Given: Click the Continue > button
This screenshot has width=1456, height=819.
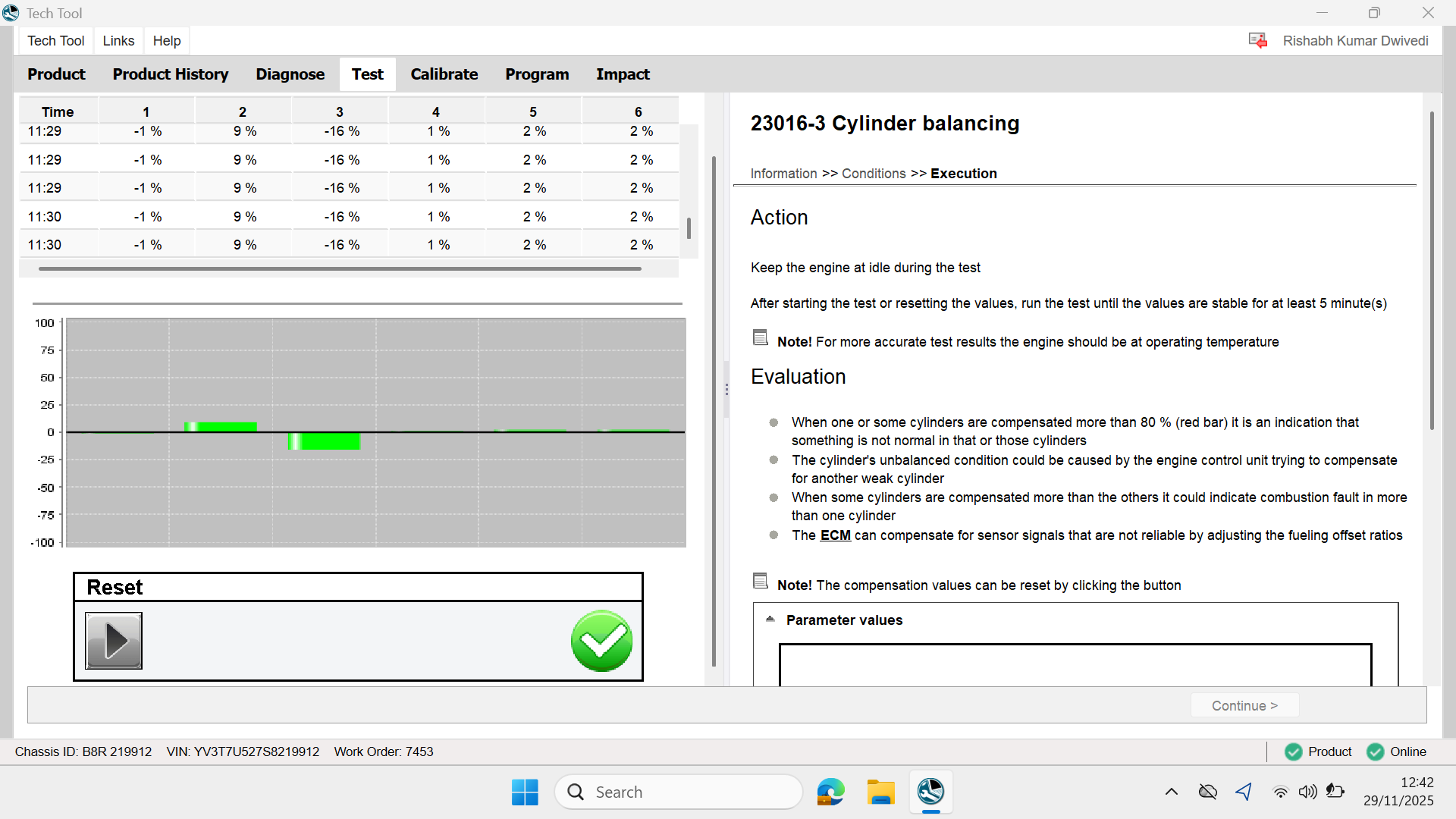Looking at the screenshot, I should (x=1244, y=705).
